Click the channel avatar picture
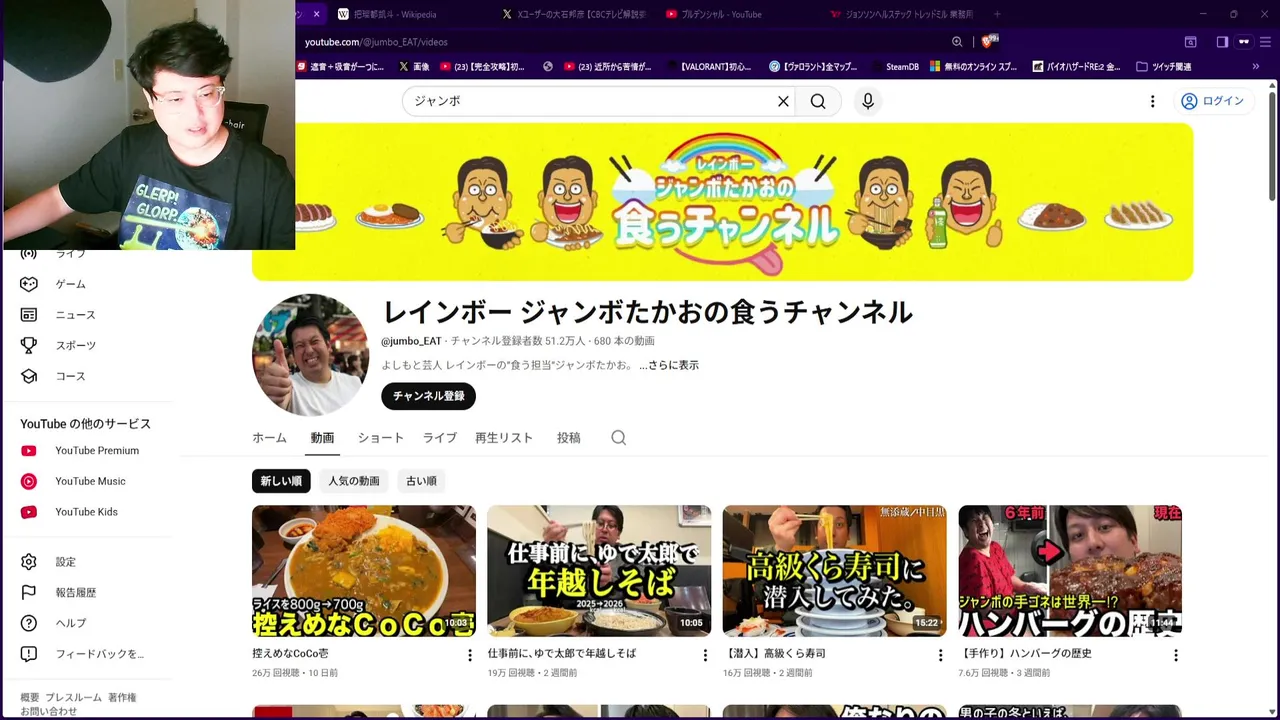 pos(310,355)
